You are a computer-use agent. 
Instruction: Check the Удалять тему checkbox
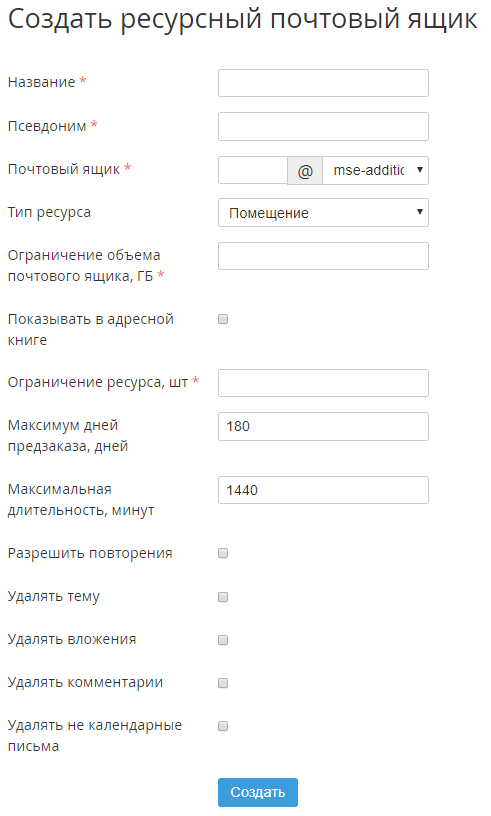[x=223, y=597]
